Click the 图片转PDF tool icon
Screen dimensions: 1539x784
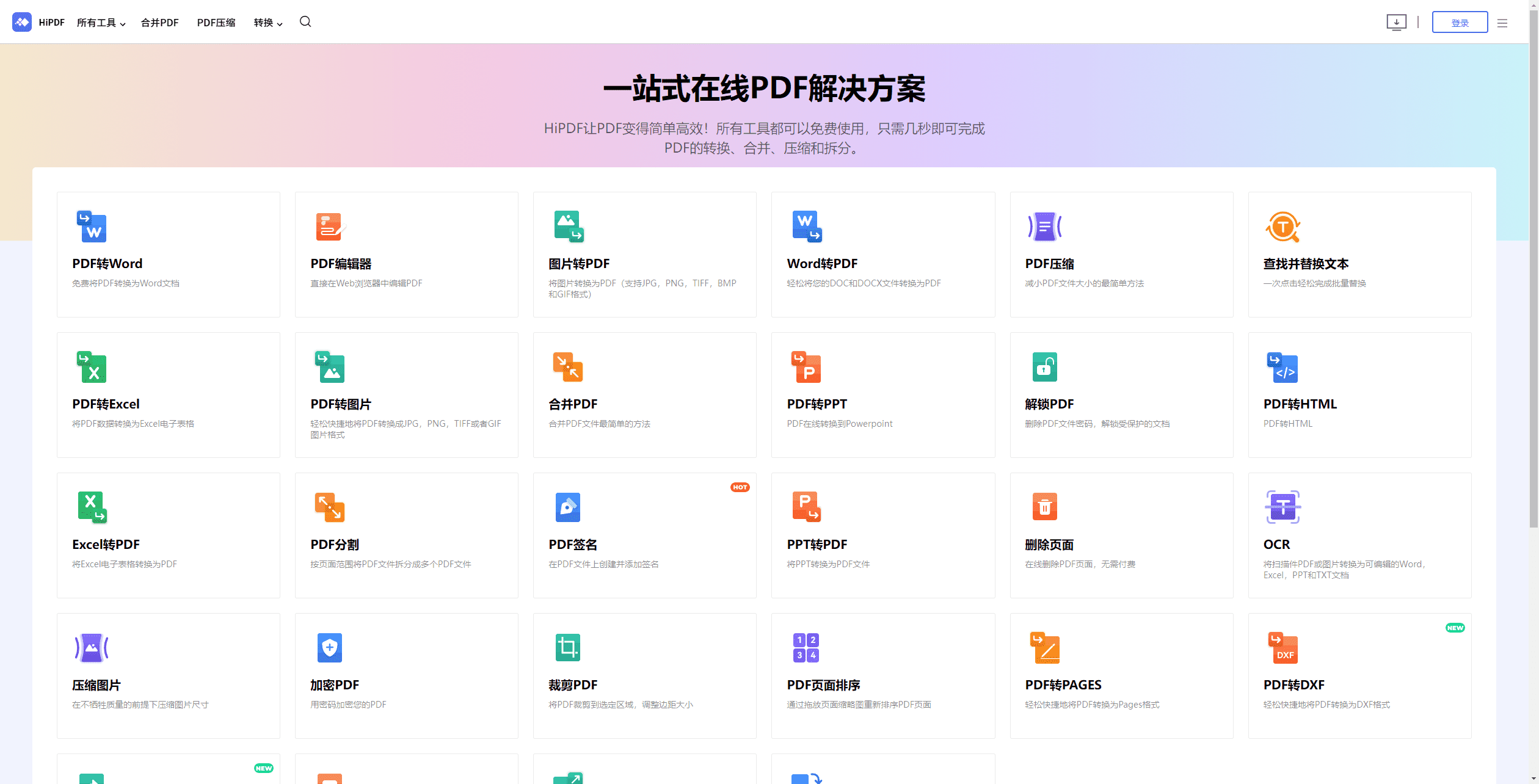tap(569, 227)
